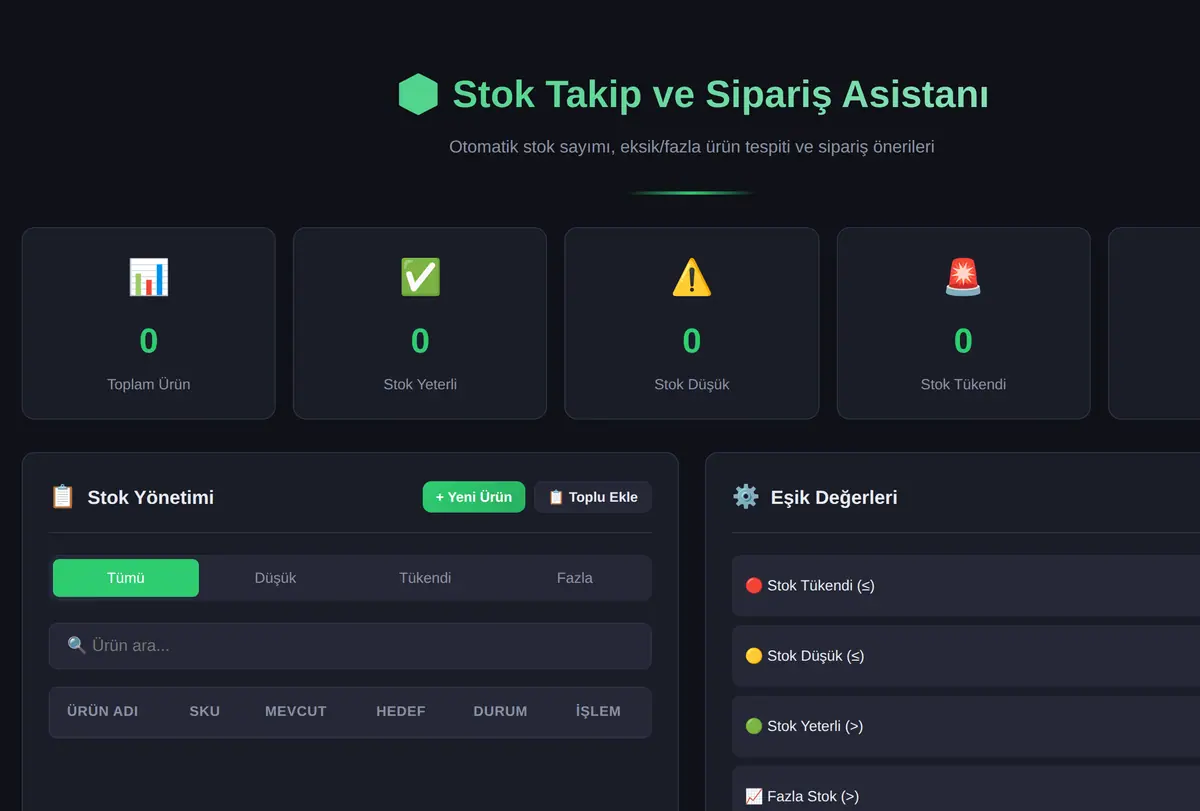Click the Stok Tükendi stat card label
Image resolution: width=1200 pixels, height=811 pixels.
point(963,384)
